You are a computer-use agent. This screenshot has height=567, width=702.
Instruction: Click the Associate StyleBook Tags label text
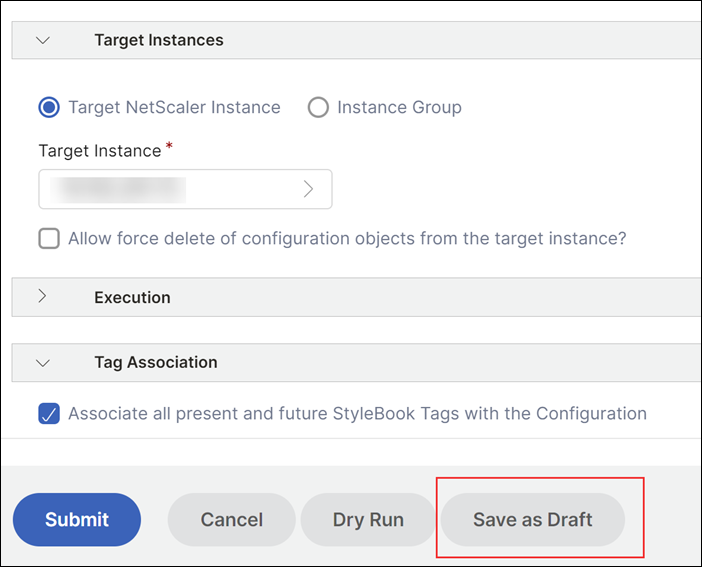[357, 413]
